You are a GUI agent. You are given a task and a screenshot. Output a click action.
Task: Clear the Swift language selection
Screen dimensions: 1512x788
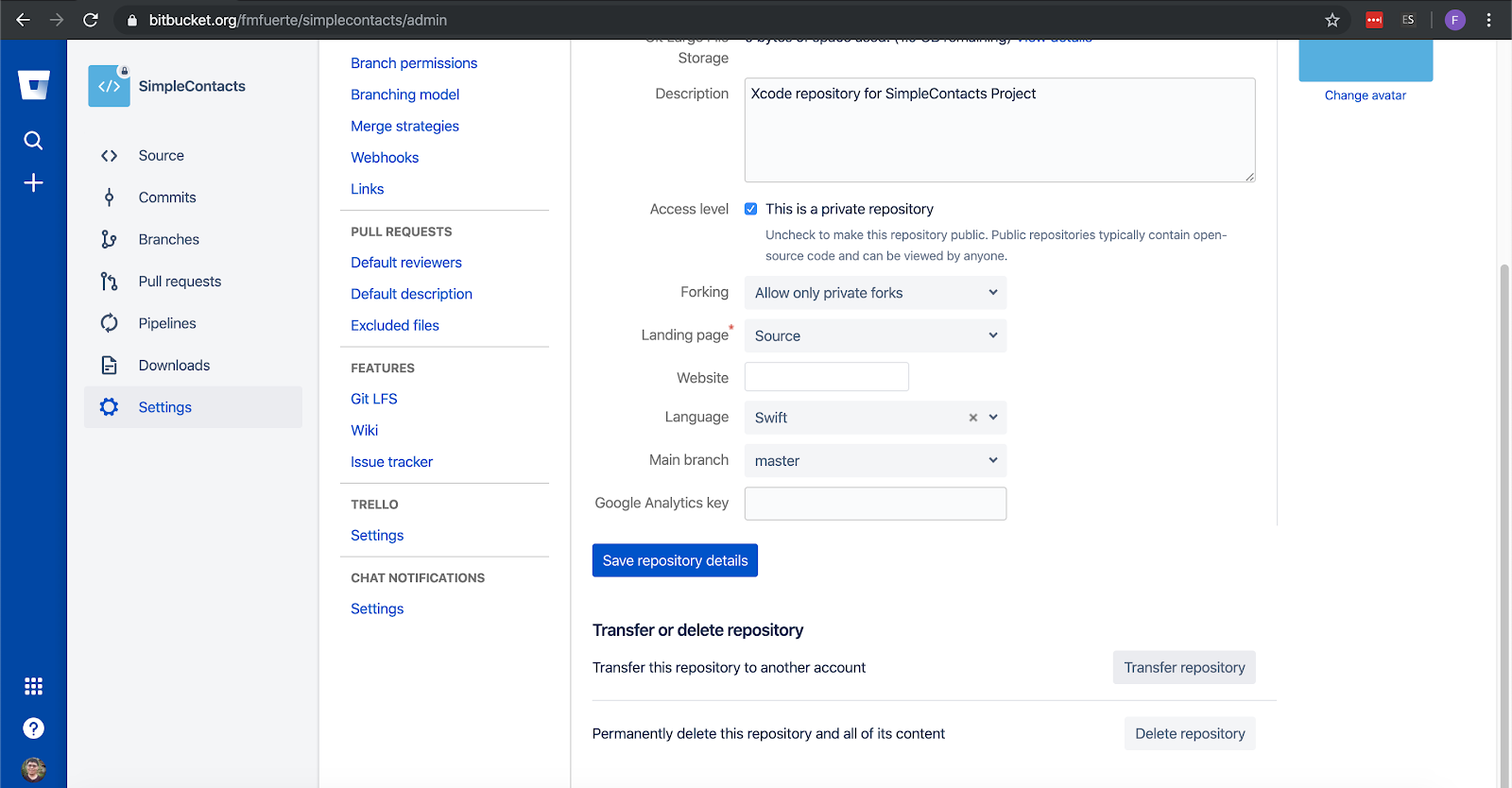click(x=972, y=418)
